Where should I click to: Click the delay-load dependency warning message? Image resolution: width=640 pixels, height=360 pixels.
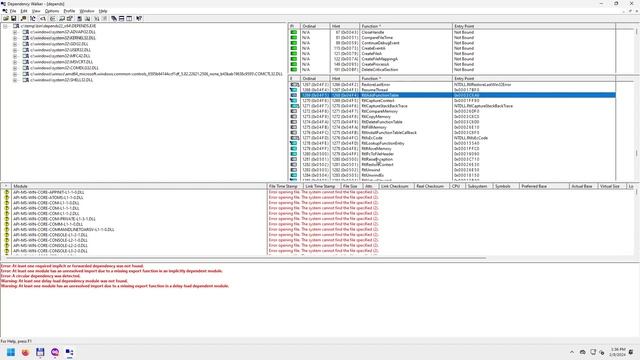click(64, 281)
